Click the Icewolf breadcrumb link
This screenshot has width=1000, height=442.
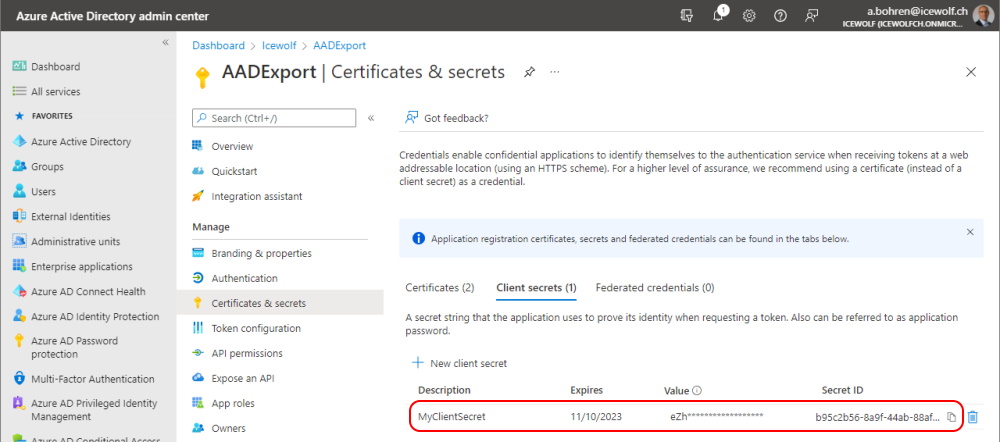279,45
